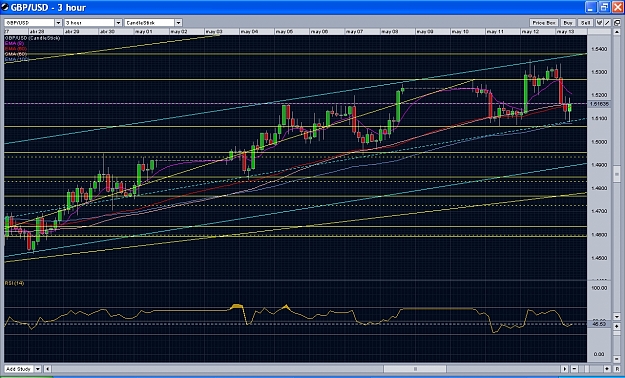Viewport: 625px width, 378px height.
Task: Click the vertical zoom out minus button
Action: coord(617,359)
